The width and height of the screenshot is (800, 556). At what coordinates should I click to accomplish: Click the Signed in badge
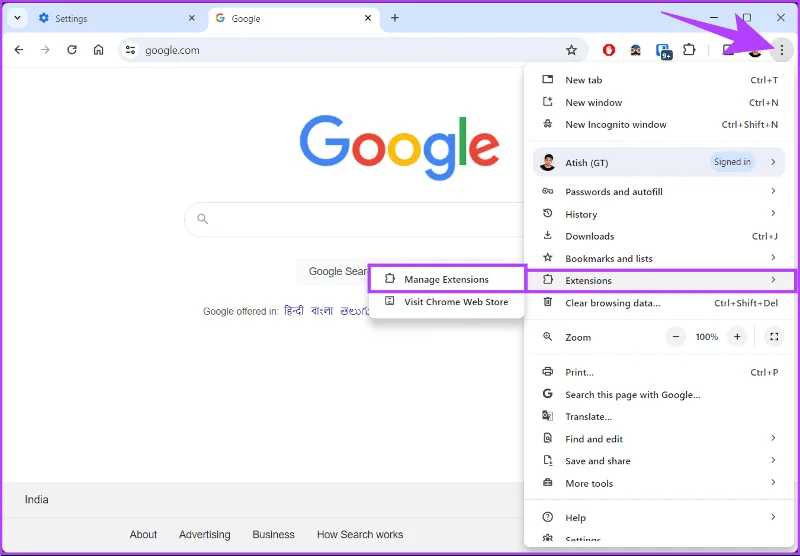pyautogui.click(x=732, y=162)
